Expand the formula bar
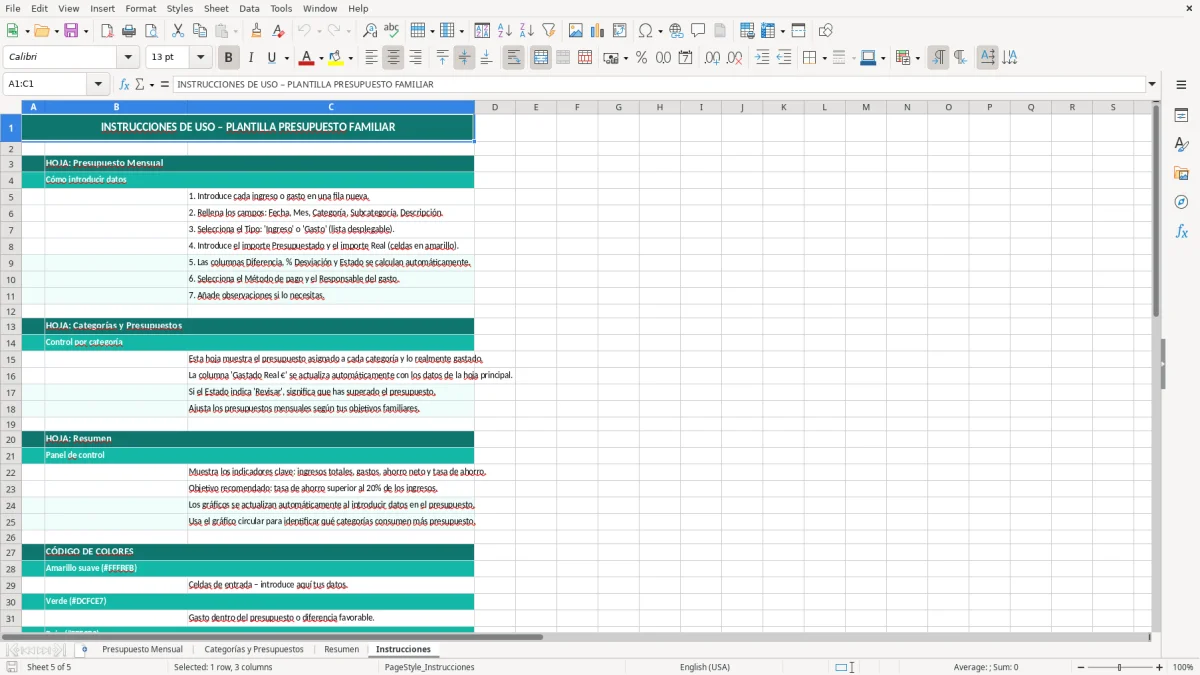 tap(1153, 85)
